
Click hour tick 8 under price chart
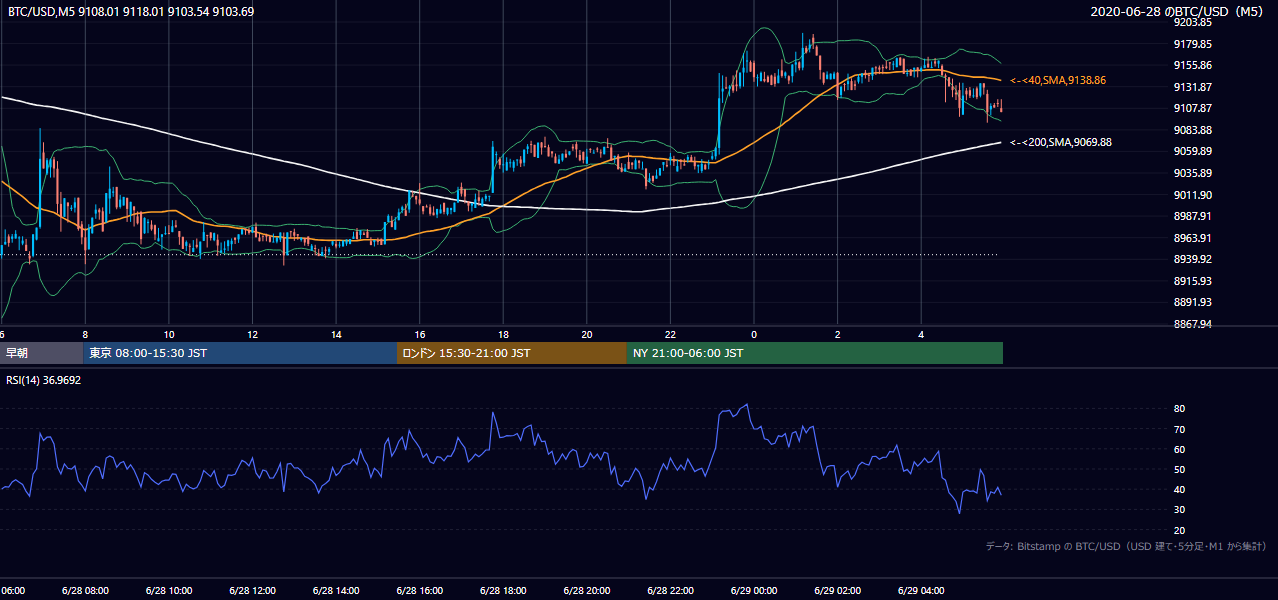pyautogui.click(x=85, y=334)
